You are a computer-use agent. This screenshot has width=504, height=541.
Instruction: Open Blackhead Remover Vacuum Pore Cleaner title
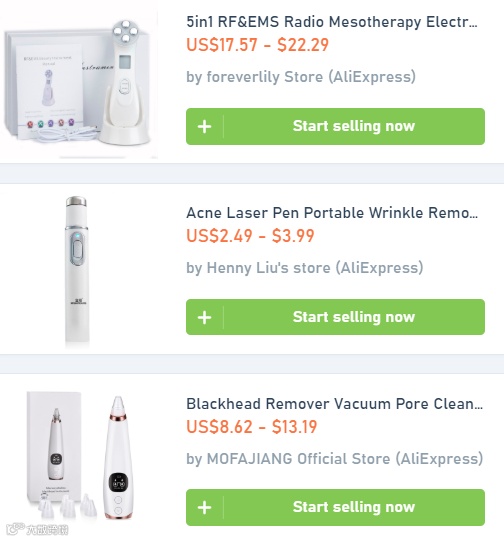coord(334,404)
